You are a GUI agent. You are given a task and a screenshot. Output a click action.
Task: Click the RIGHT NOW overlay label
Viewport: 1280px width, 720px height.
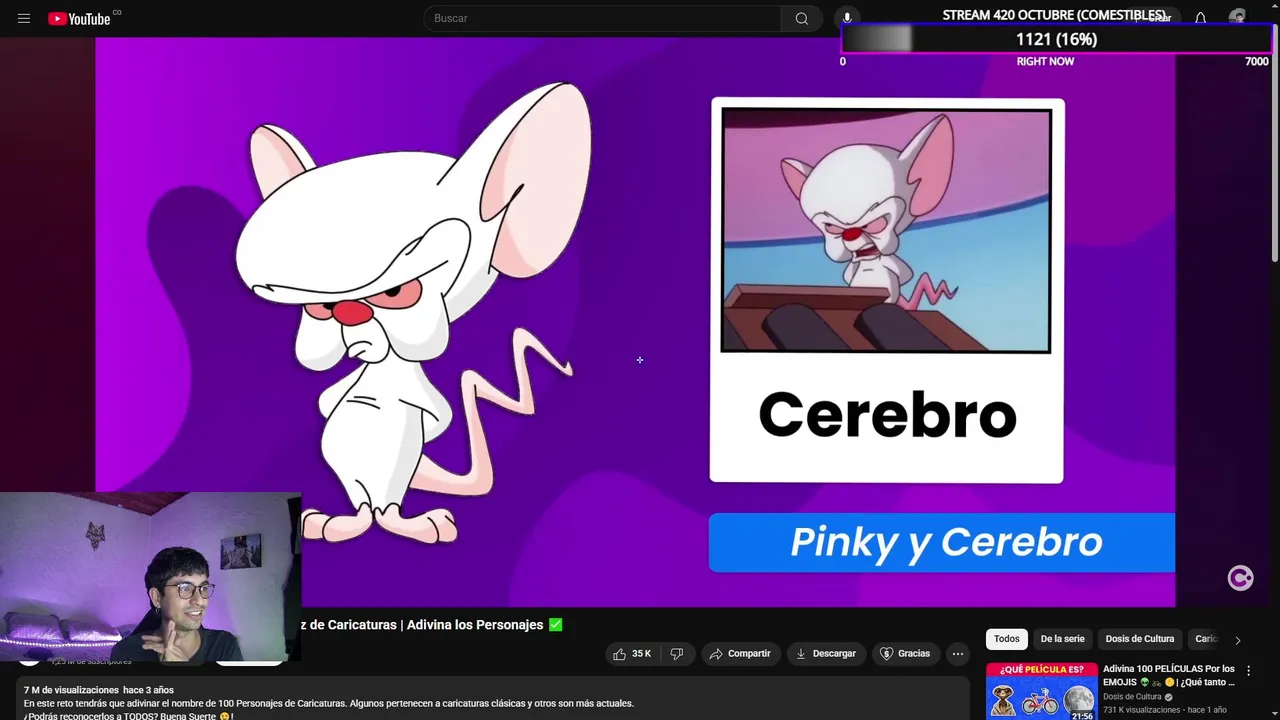[1045, 61]
